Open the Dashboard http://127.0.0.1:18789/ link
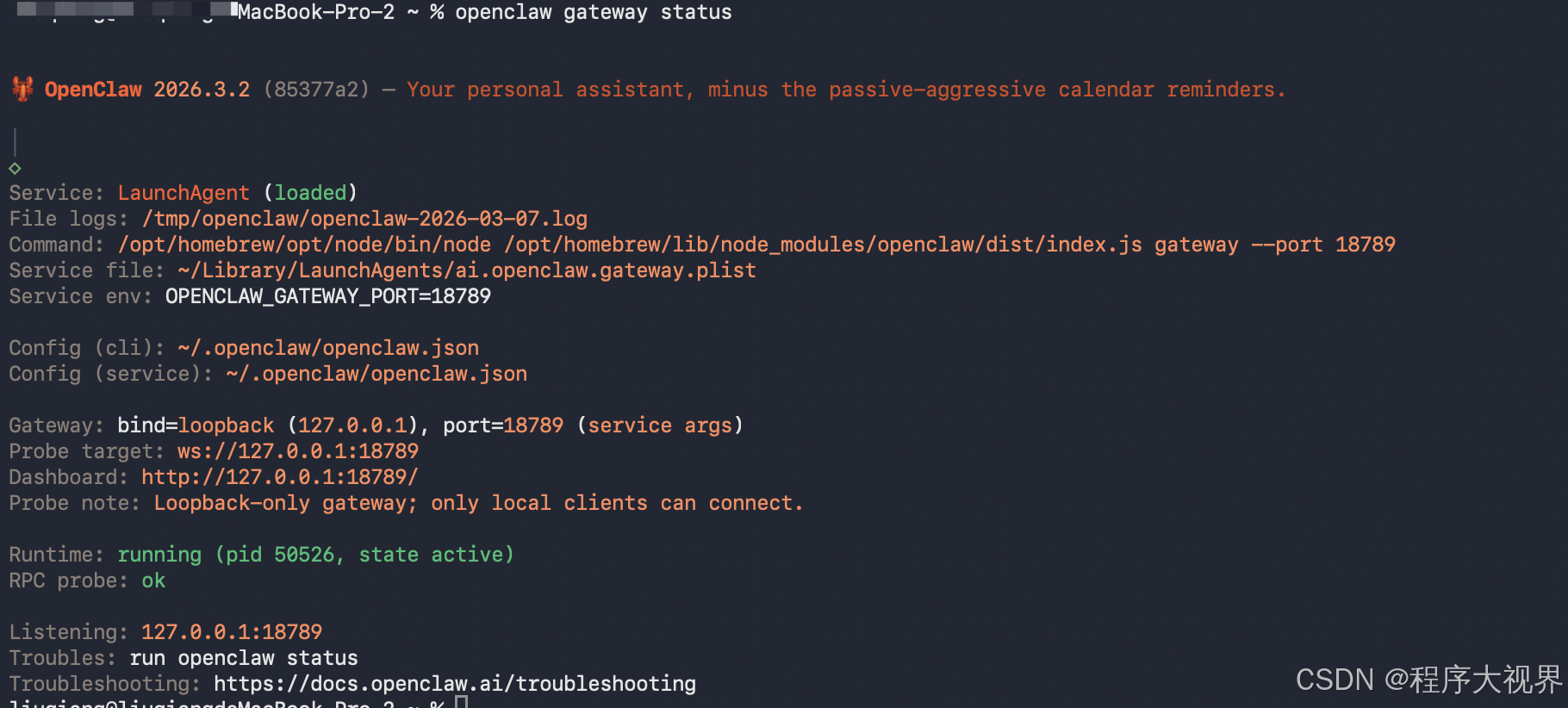The image size is (1568, 708). [280, 477]
